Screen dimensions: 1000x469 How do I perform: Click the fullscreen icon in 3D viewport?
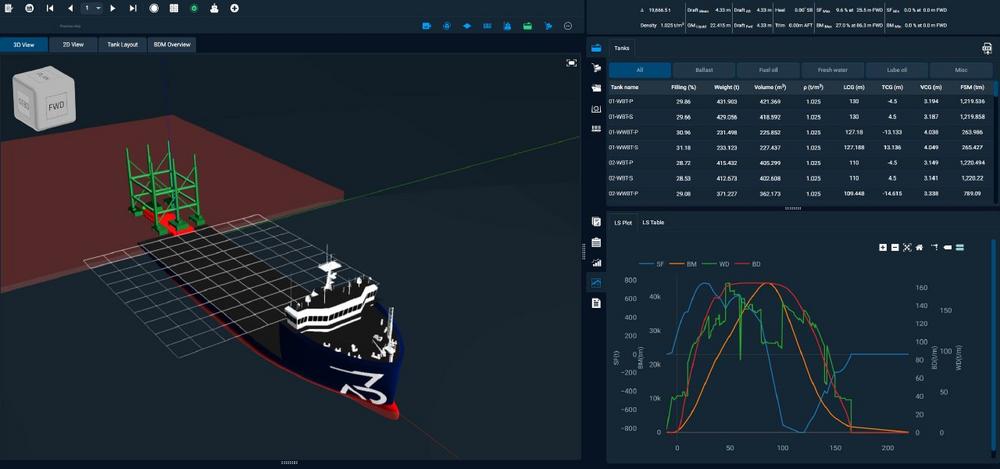[x=571, y=62]
